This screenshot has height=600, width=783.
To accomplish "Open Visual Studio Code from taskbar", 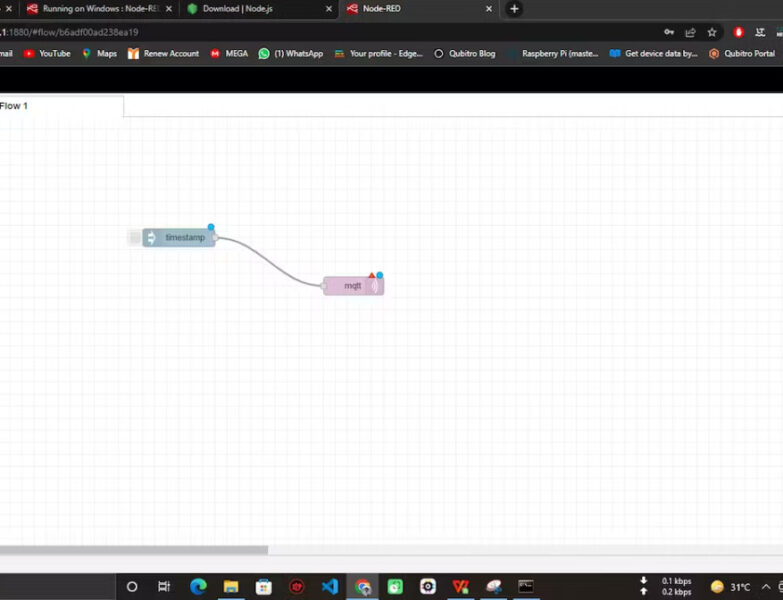I will pos(330,587).
